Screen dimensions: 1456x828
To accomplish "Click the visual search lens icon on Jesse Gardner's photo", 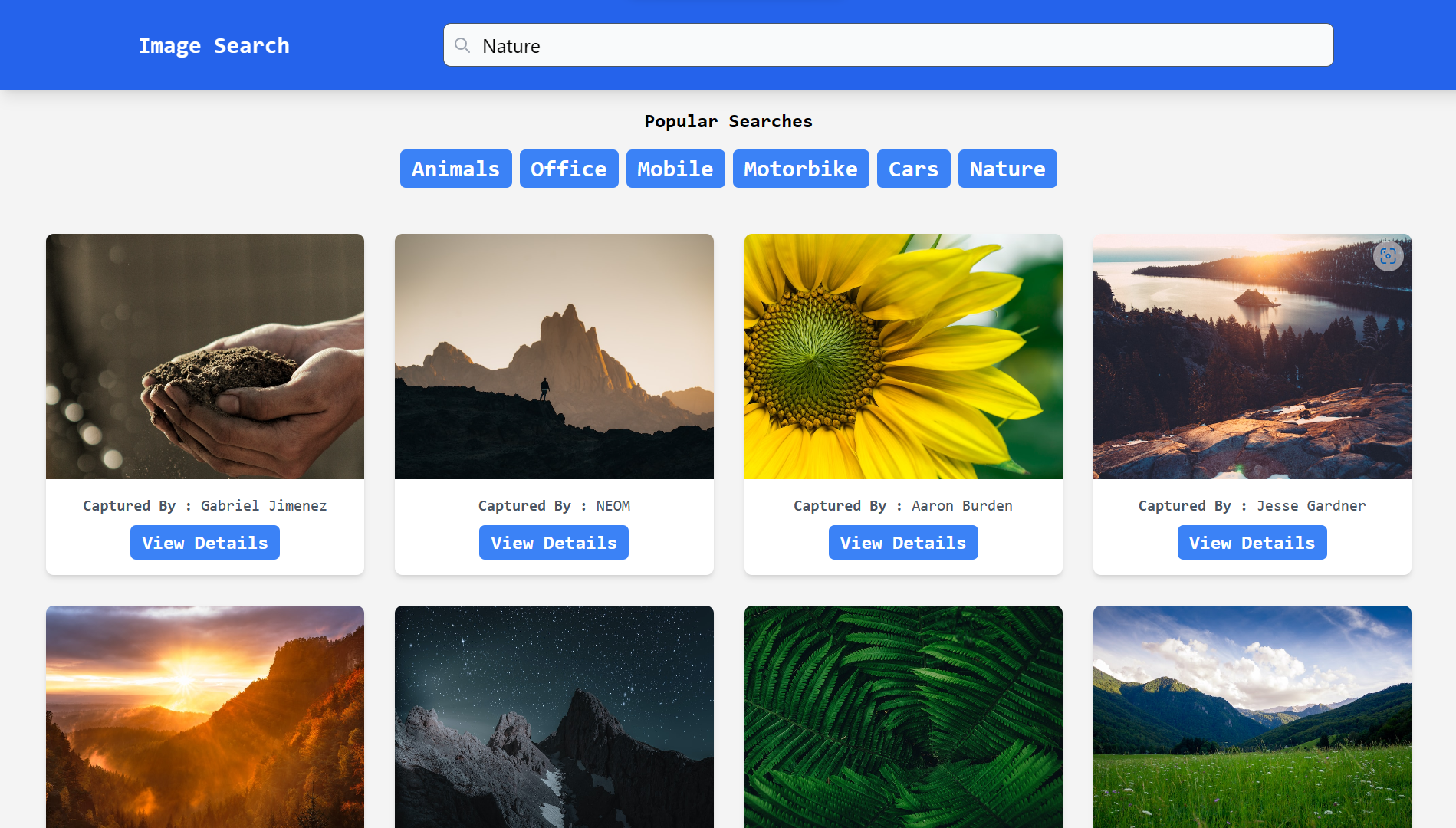I will [x=1387, y=256].
